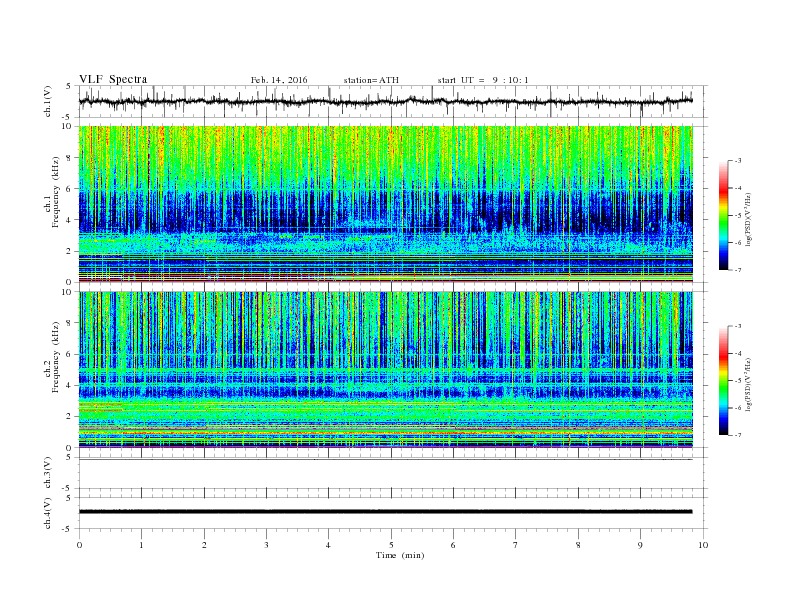Click the ch.1 frequency tick label "8"
Image resolution: width=792 pixels, height=612 pixels.
pyautogui.click(x=69, y=158)
